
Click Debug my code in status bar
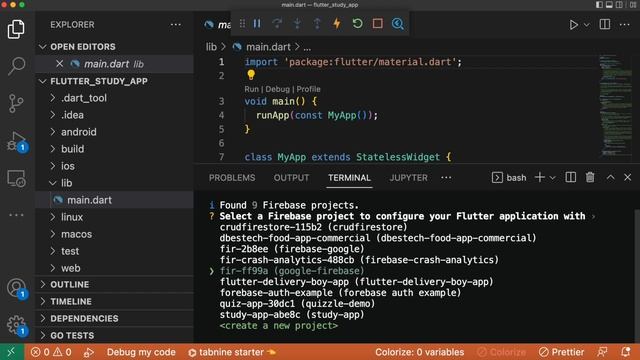tap(141, 352)
